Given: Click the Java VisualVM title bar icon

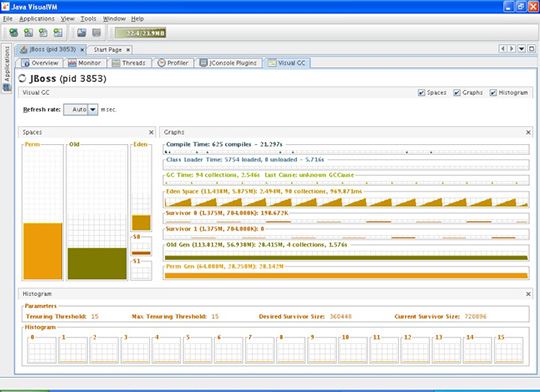Looking at the screenshot, I should click(5, 7).
